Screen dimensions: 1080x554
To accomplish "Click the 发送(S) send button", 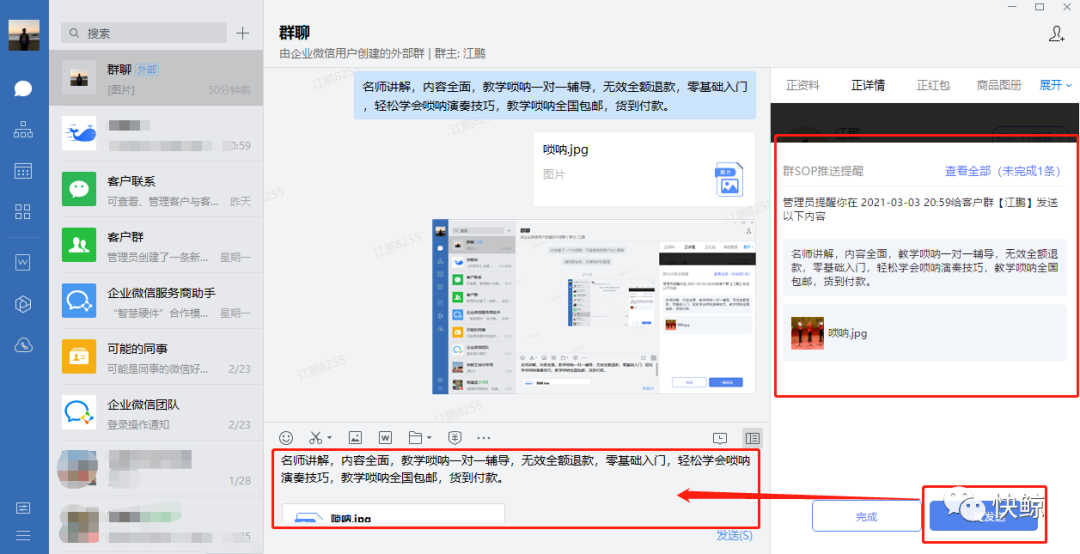I will [x=734, y=536].
